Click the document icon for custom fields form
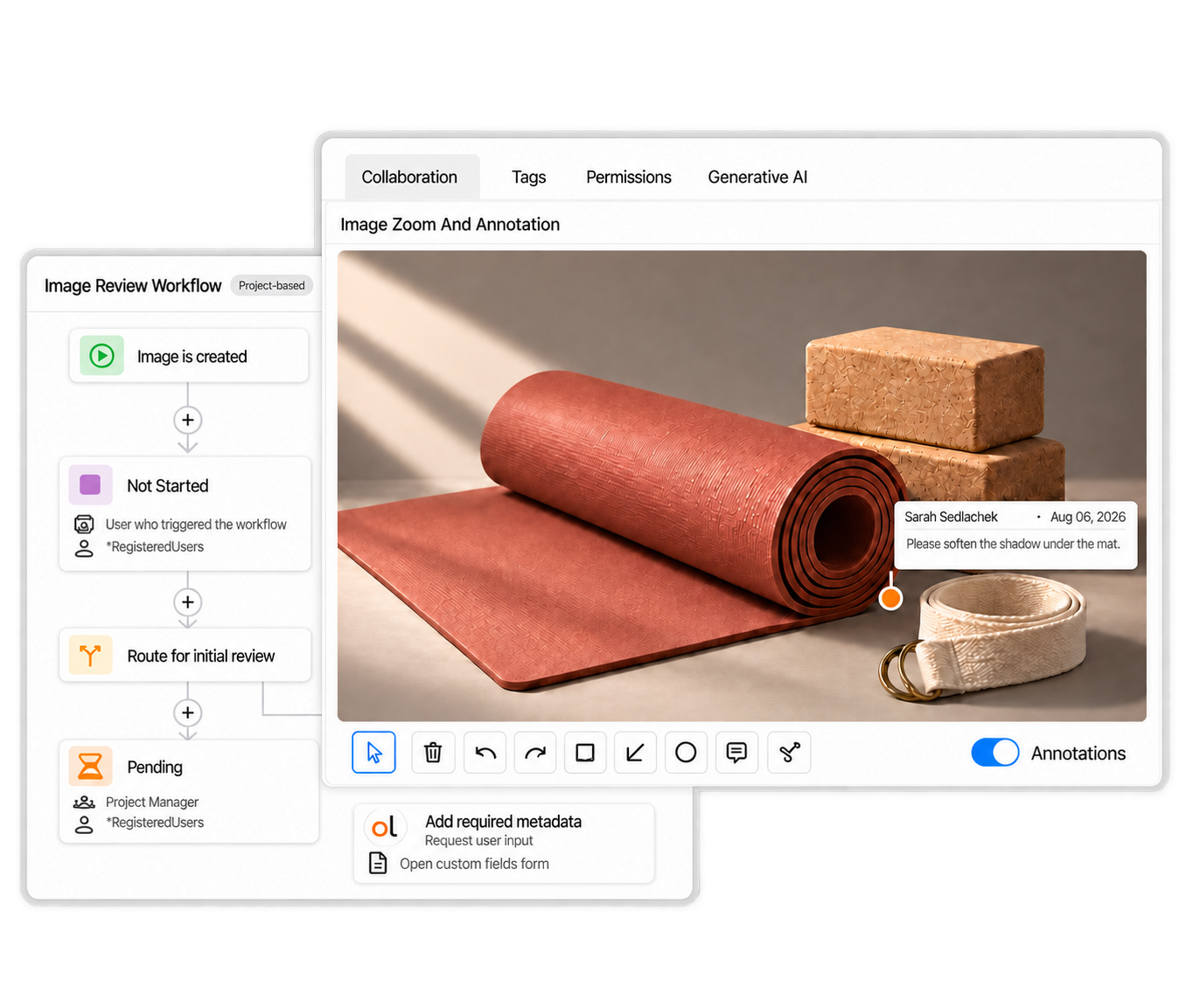Image resolution: width=1193 pixels, height=1008 pixels. (378, 863)
